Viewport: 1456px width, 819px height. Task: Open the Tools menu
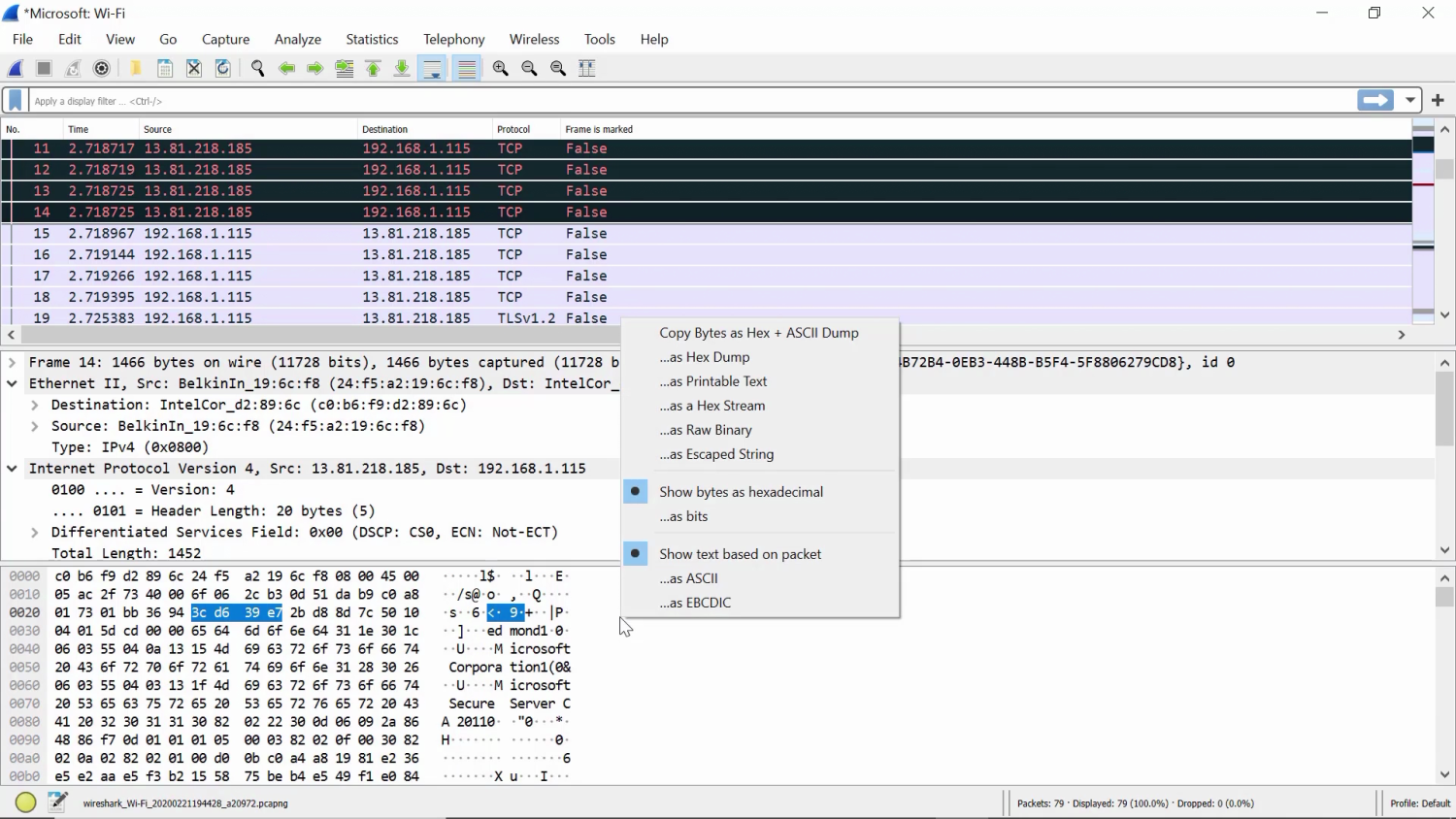600,39
